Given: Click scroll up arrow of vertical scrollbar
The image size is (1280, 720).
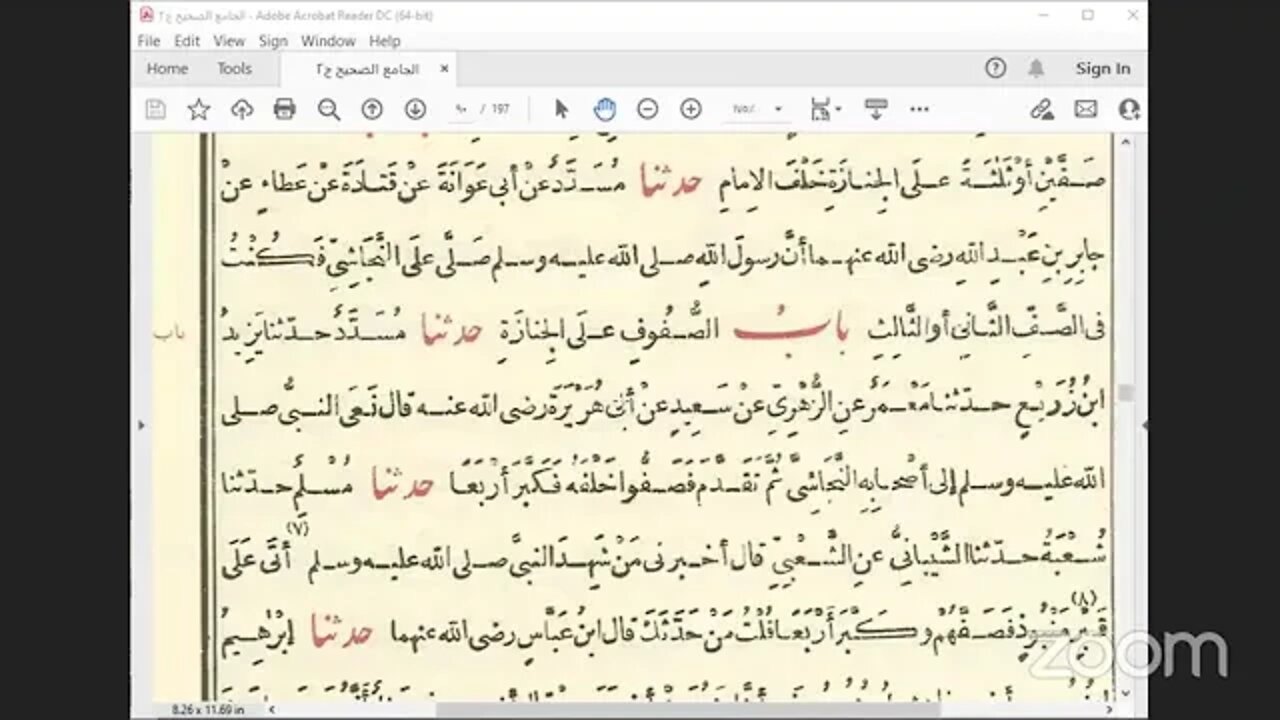Looking at the screenshot, I should point(1125,142).
